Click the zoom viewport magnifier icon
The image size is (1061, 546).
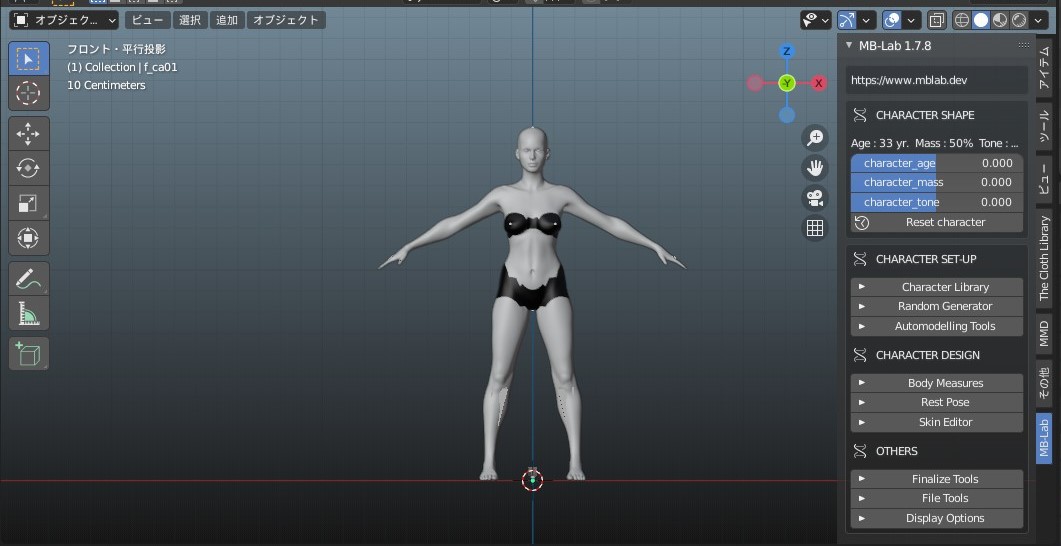(x=815, y=138)
